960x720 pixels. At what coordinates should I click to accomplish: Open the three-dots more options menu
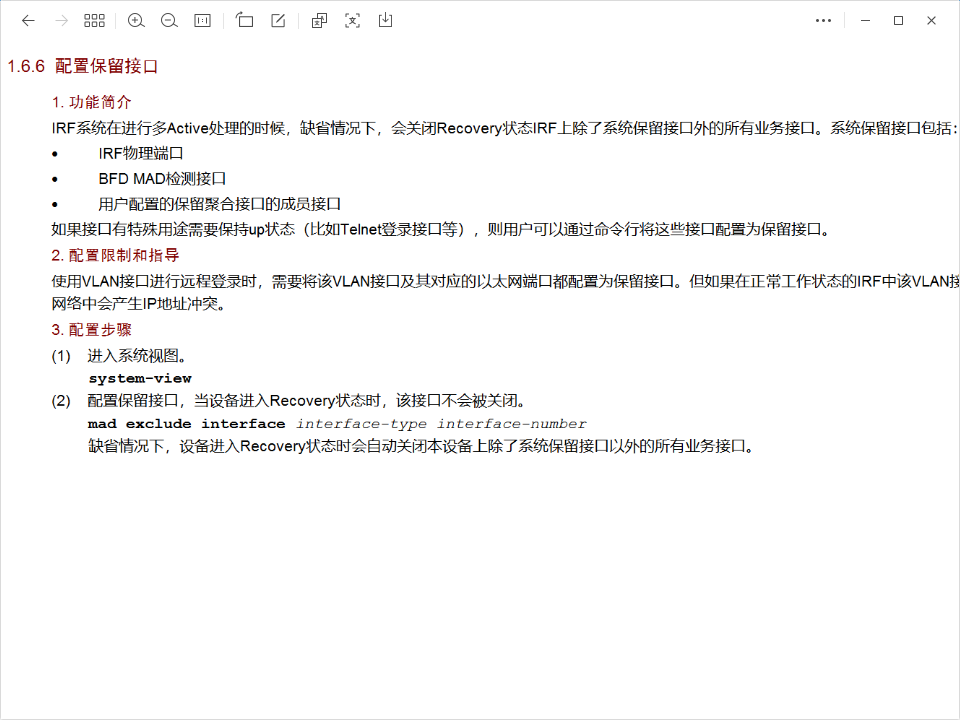823,21
